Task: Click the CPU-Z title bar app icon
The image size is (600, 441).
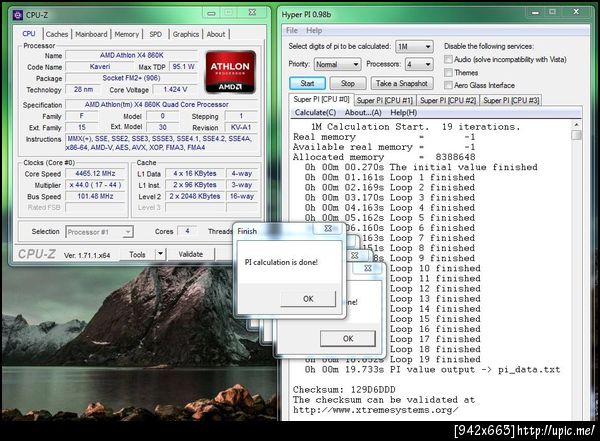Action: click(17, 15)
